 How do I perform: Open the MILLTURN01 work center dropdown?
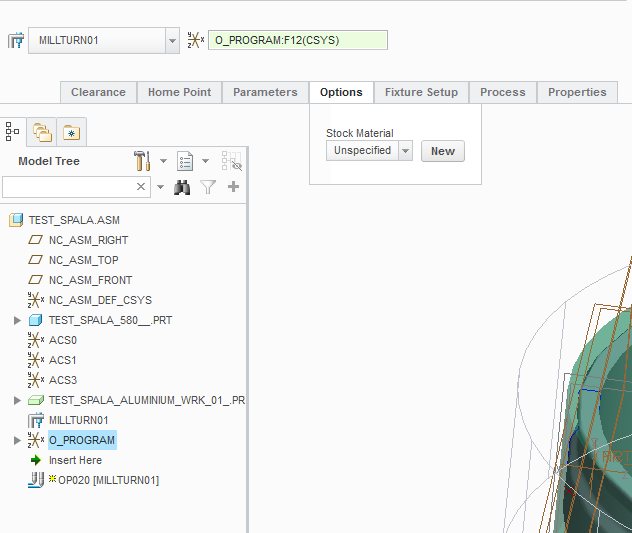click(173, 40)
